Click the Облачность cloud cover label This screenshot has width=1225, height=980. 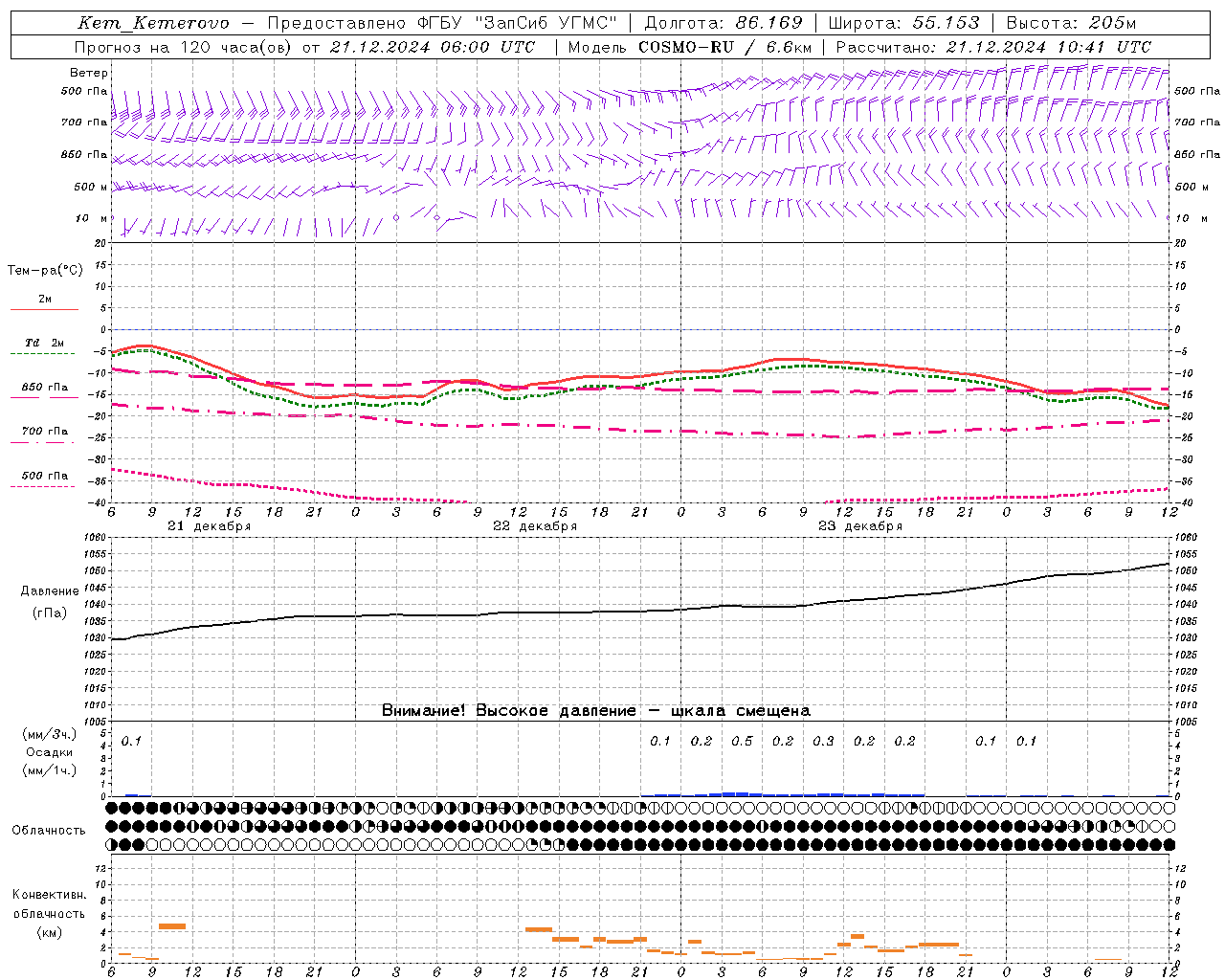(x=49, y=830)
